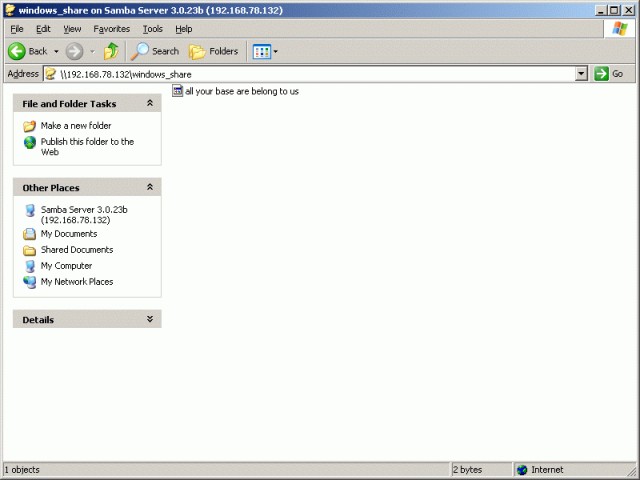640x480 pixels.
Task: Click the My Documents folder icon
Action: (29, 234)
